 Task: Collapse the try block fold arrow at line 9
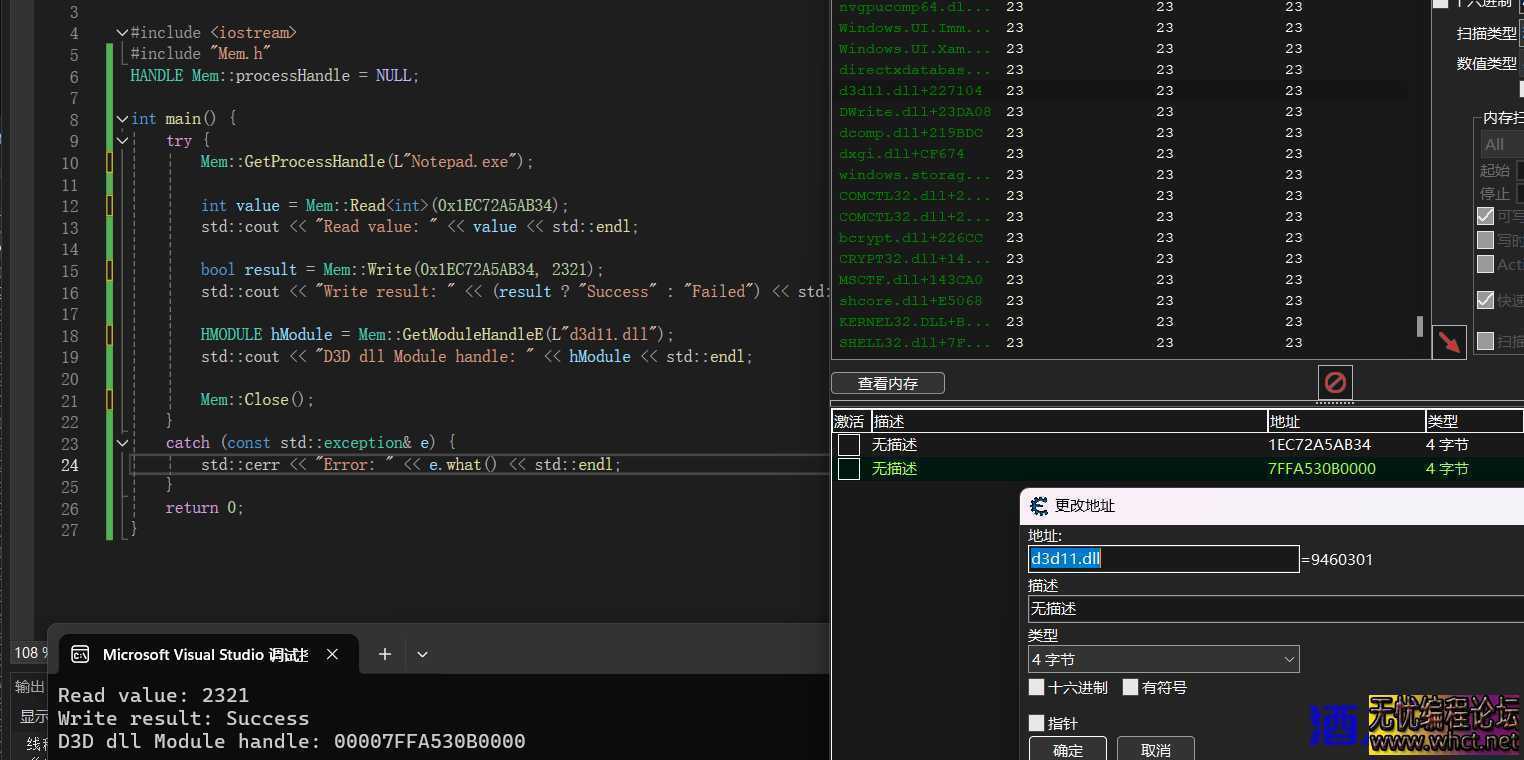[122, 140]
